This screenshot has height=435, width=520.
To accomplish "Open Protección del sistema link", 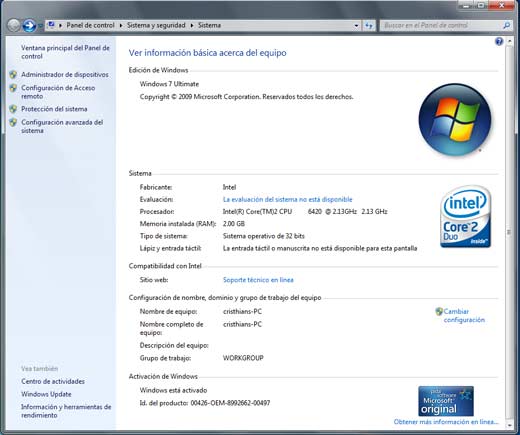I will pyautogui.click(x=54, y=109).
